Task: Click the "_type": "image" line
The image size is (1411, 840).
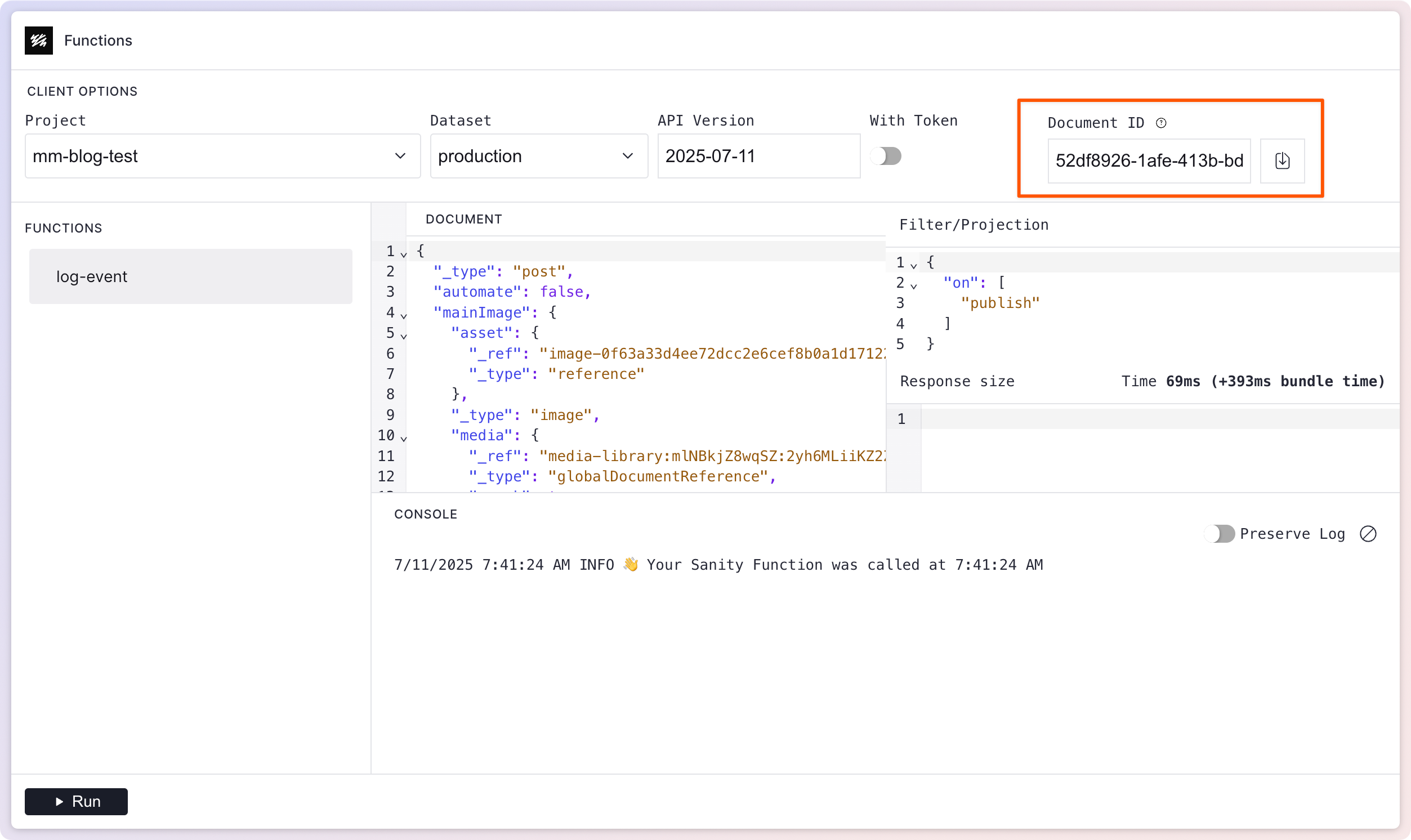Action: coord(525,415)
